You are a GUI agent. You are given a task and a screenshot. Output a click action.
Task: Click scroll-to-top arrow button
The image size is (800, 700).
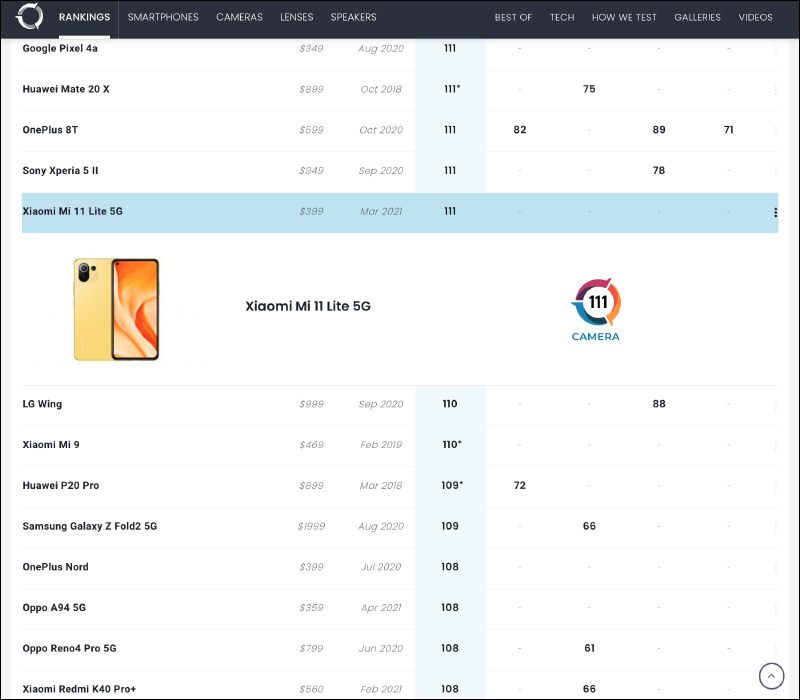pos(771,676)
